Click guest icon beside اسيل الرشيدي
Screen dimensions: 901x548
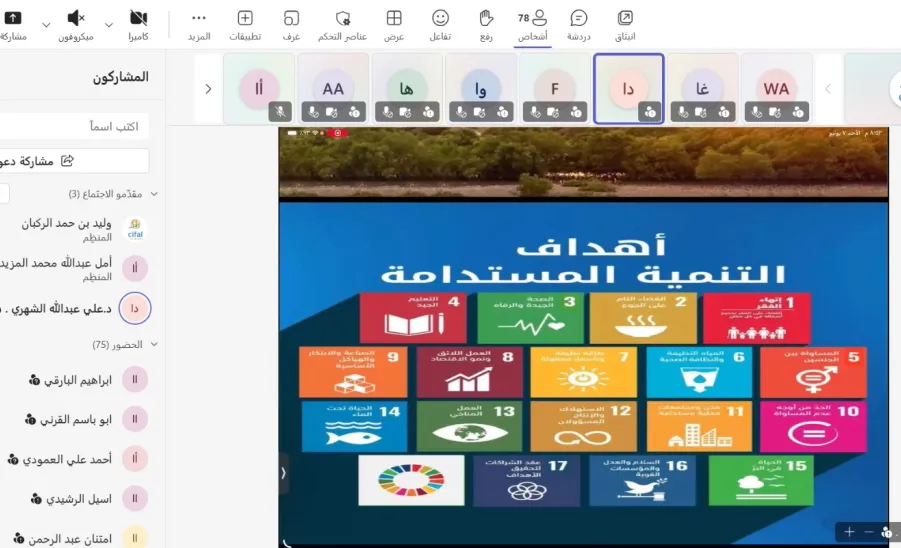click(x=36, y=499)
